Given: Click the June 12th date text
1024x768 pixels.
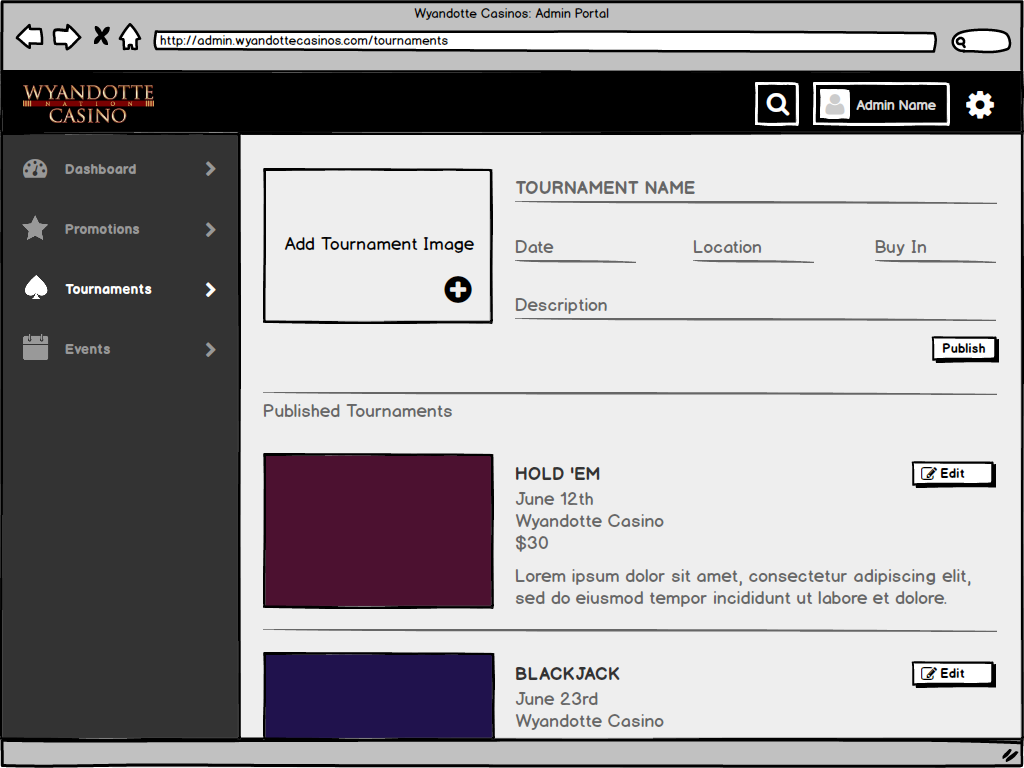Looking at the screenshot, I should point(554,500).
